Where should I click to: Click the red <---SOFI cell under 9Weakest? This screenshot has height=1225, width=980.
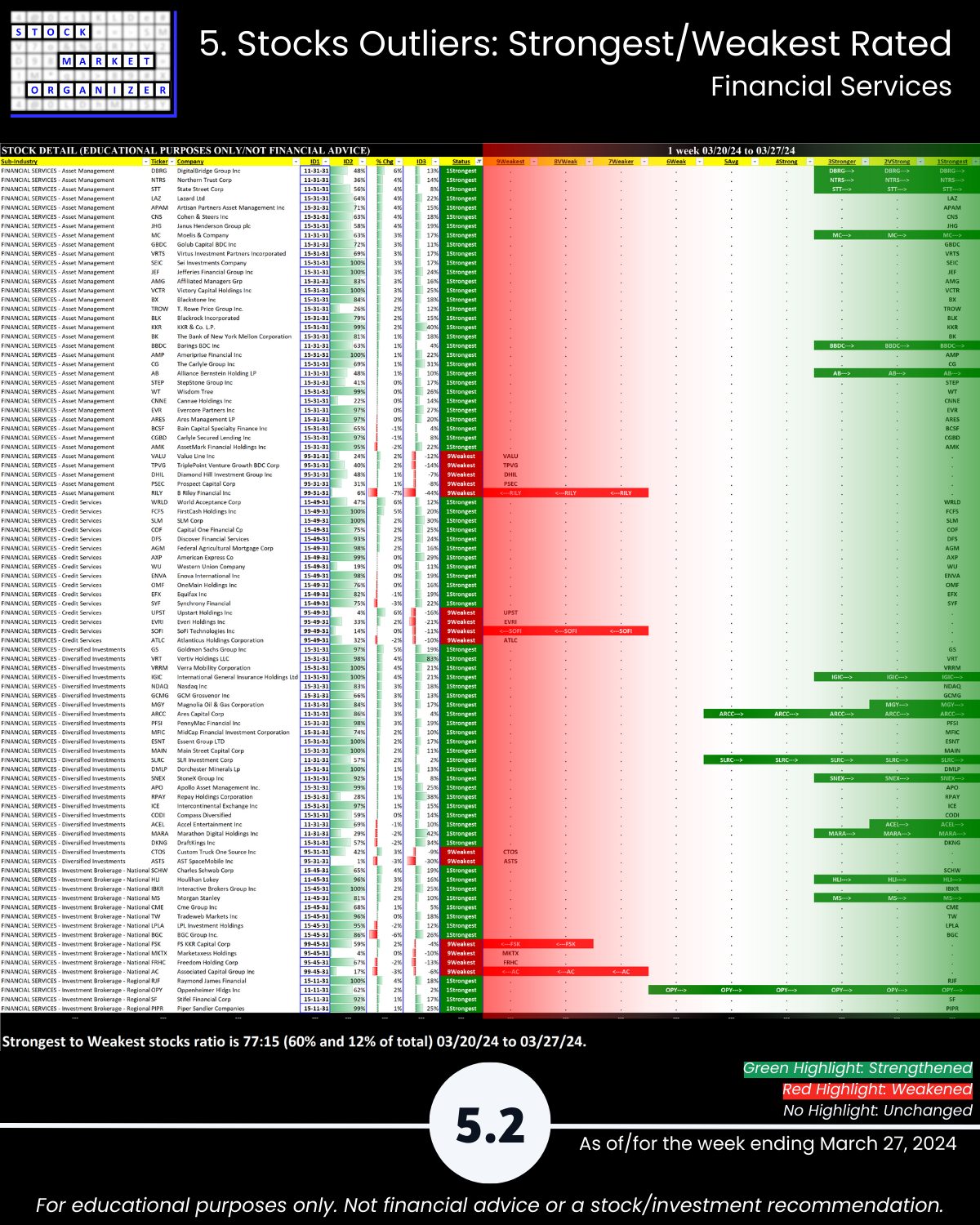coord(510,630)
